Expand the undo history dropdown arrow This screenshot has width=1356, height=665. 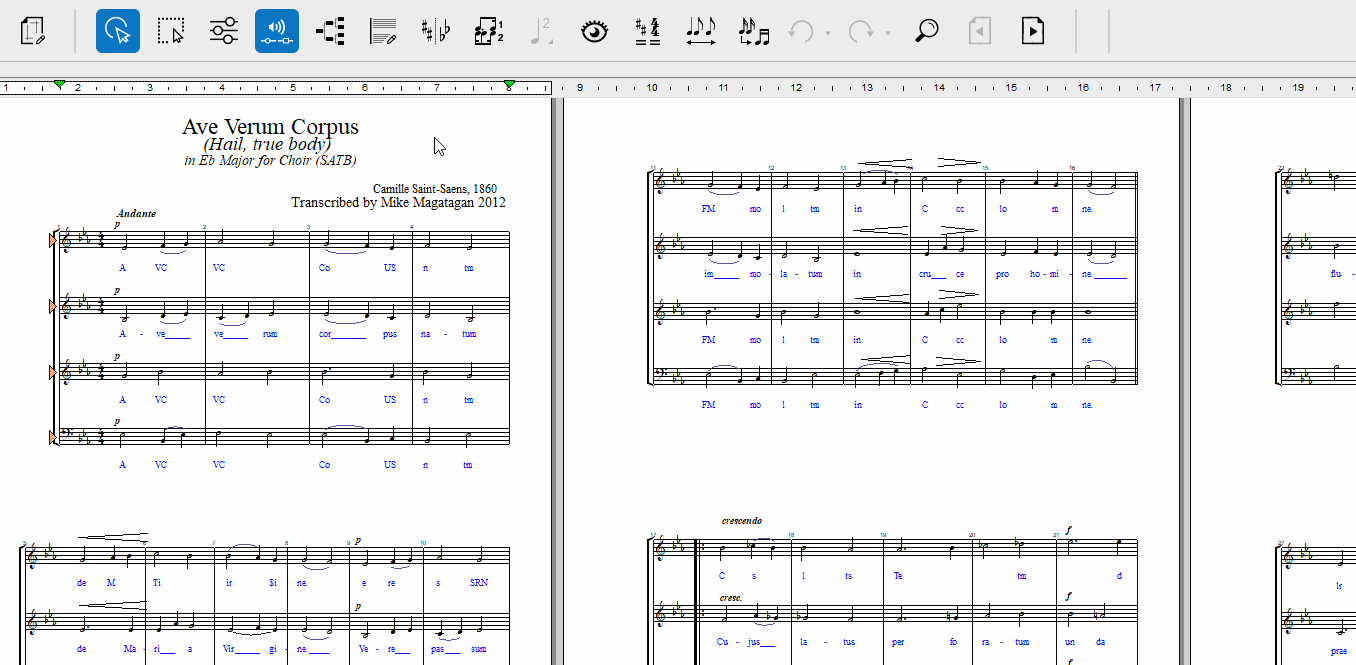tap(828, 33)
